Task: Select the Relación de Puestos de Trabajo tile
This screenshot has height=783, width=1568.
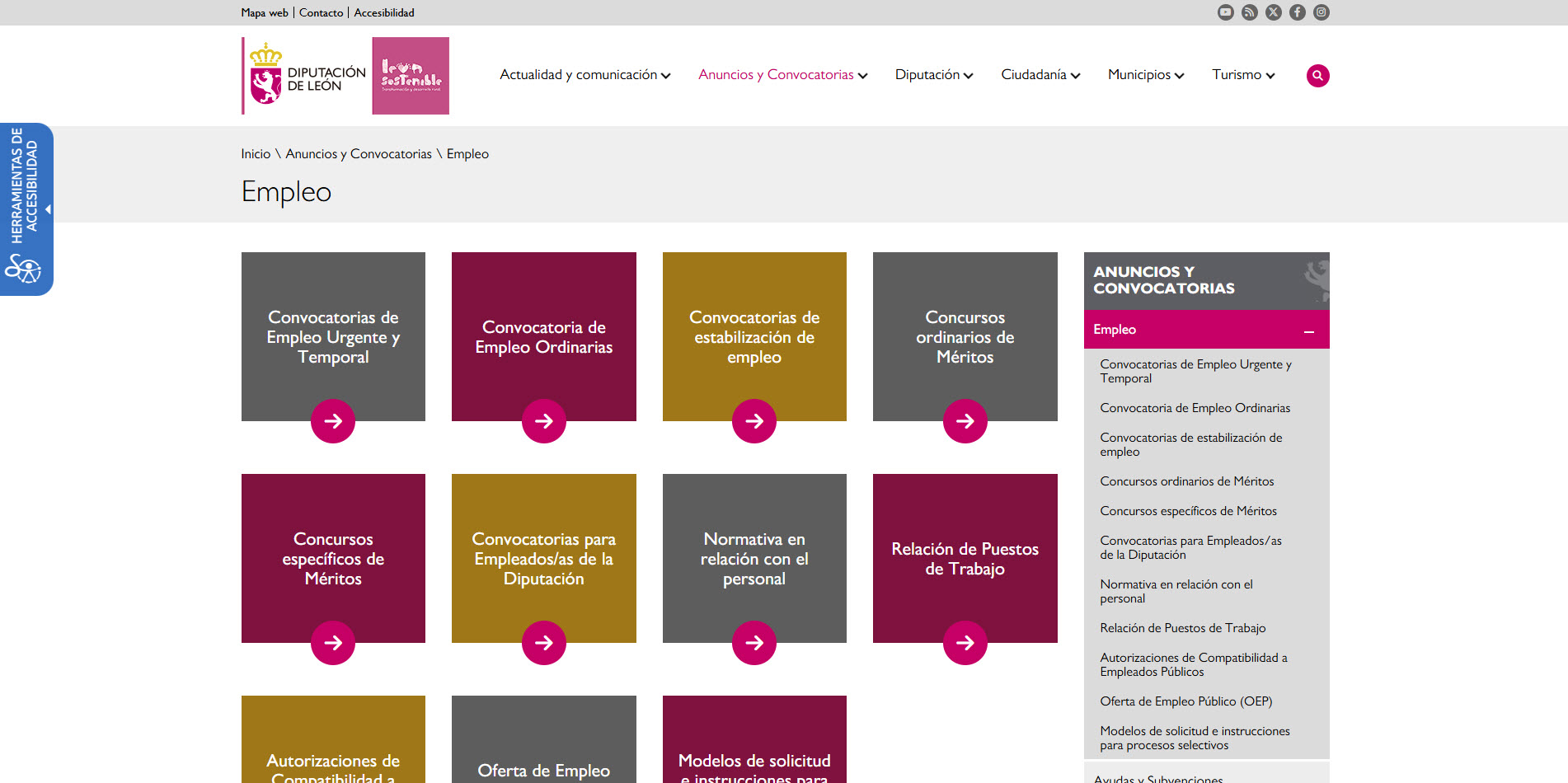Action: [x=965, y=558]
